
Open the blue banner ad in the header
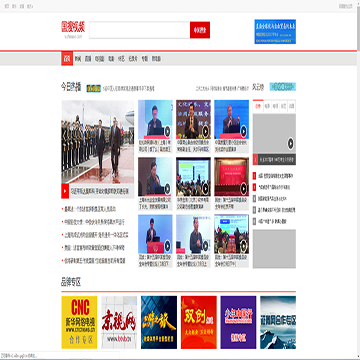275,31
